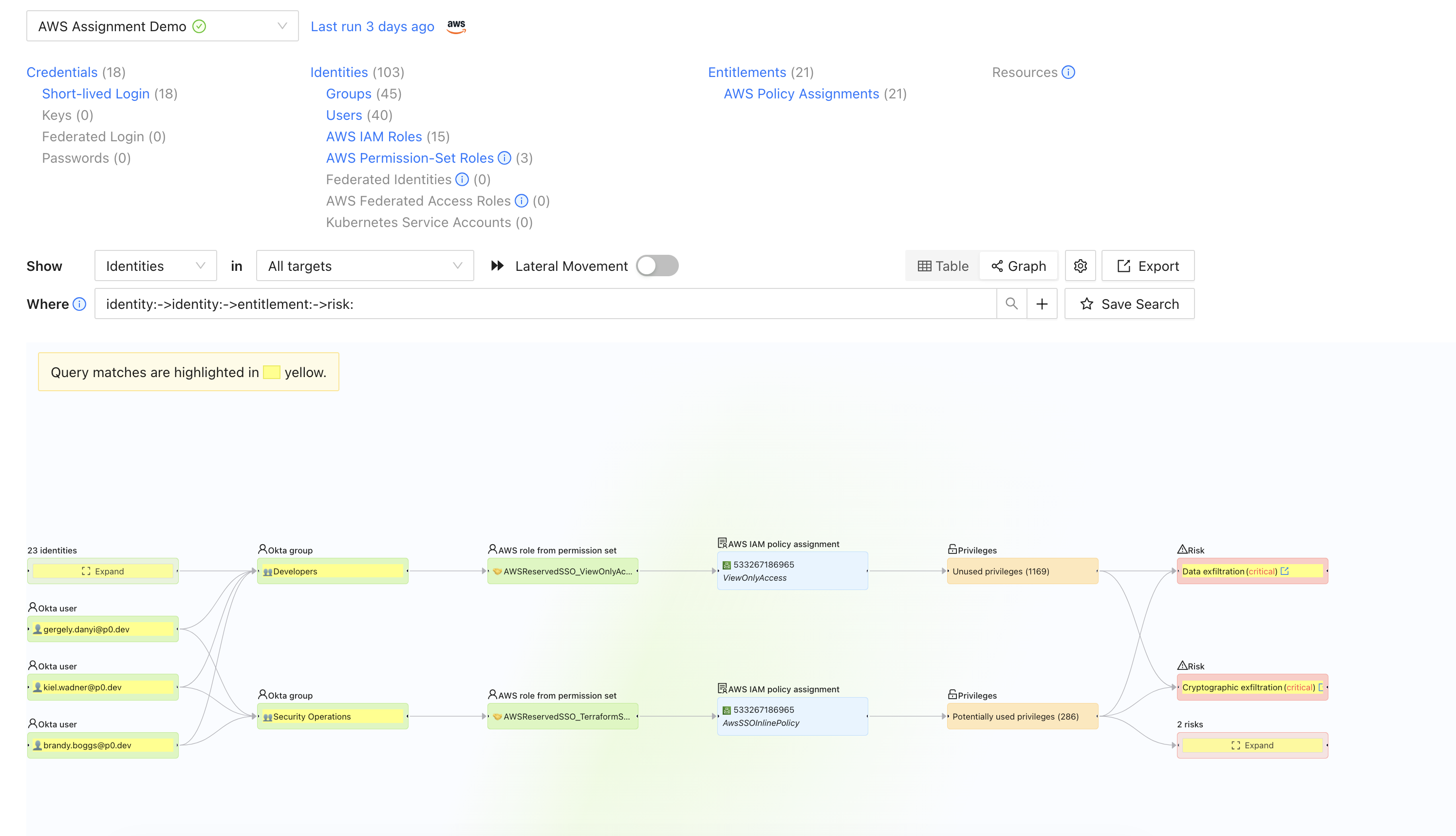Image resolution: width=1456 pixels, height=836 pixels.
Task: Open the AWS Assignment Demo dropdown
Action: tap(163, 26)
